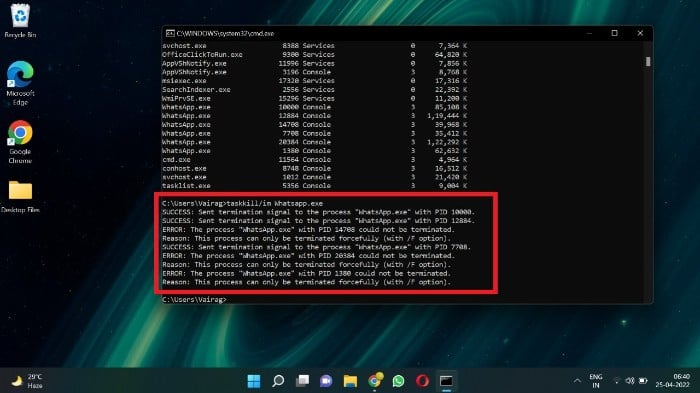
Task: Click the WmiPrvSE.exe process row
Action: [x=315, y=98]
